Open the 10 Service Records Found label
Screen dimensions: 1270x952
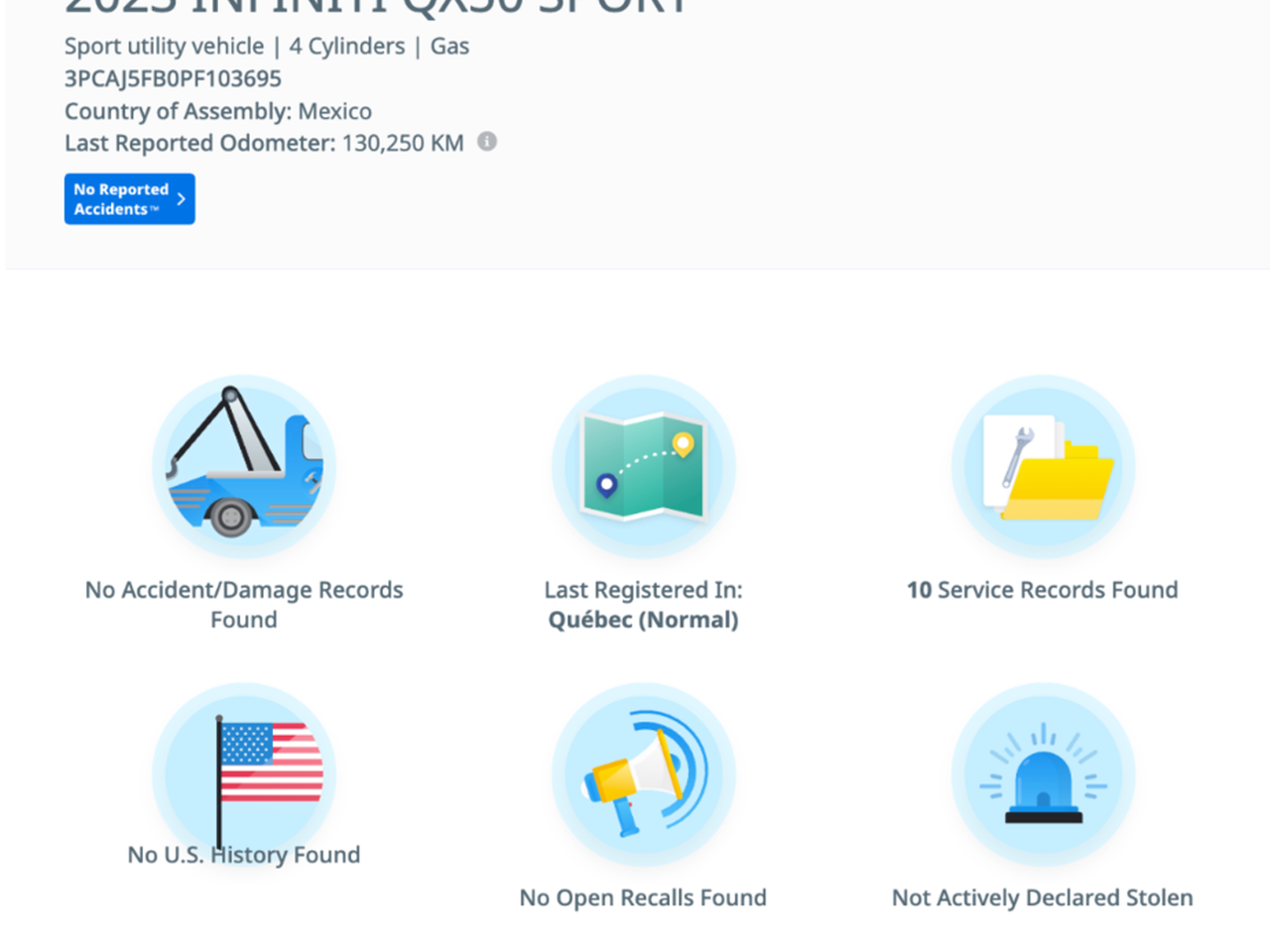point(1043,590)
